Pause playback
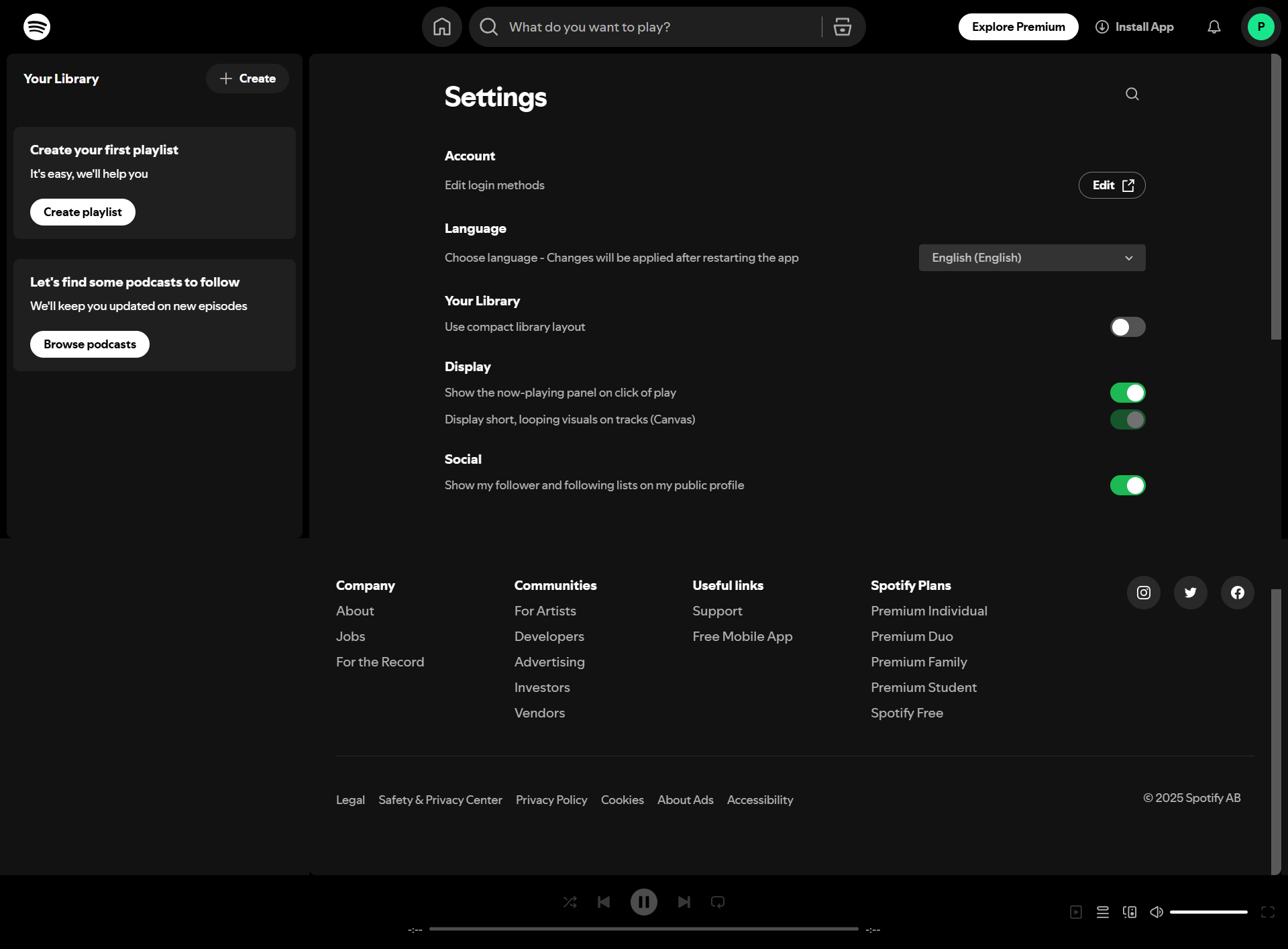Screen dimensions: 1288x949 644,902
